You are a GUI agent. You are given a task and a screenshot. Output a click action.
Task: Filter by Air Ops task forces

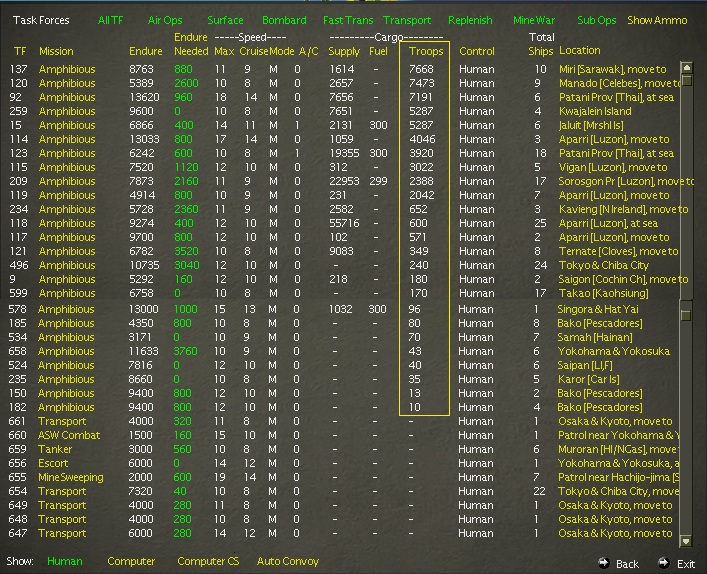coord(165,20)
